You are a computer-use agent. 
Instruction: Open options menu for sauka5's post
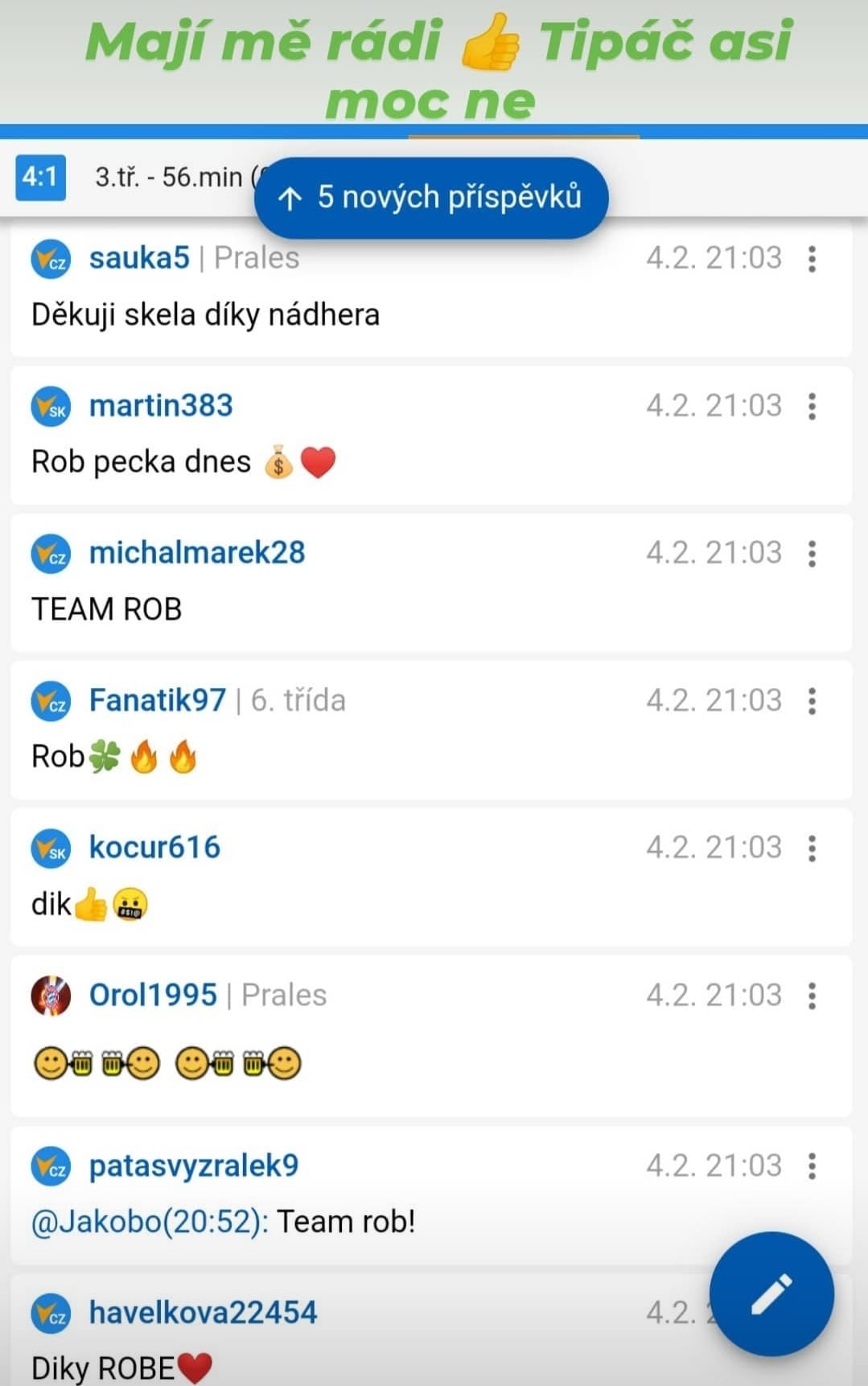point(812,258)
